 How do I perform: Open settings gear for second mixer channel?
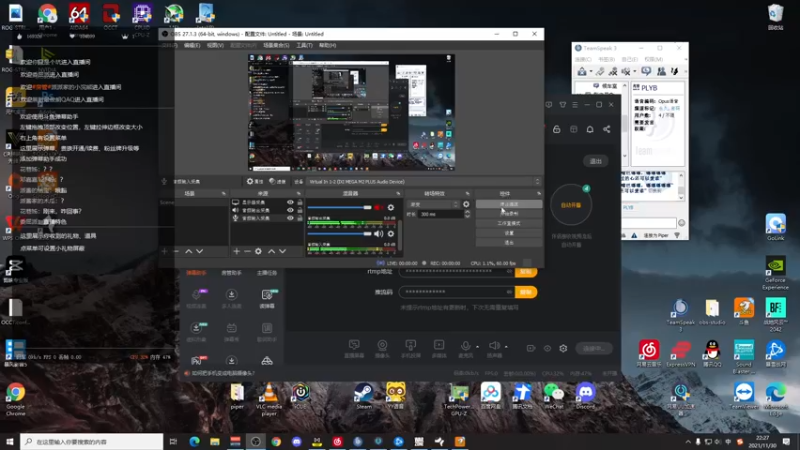391,234
